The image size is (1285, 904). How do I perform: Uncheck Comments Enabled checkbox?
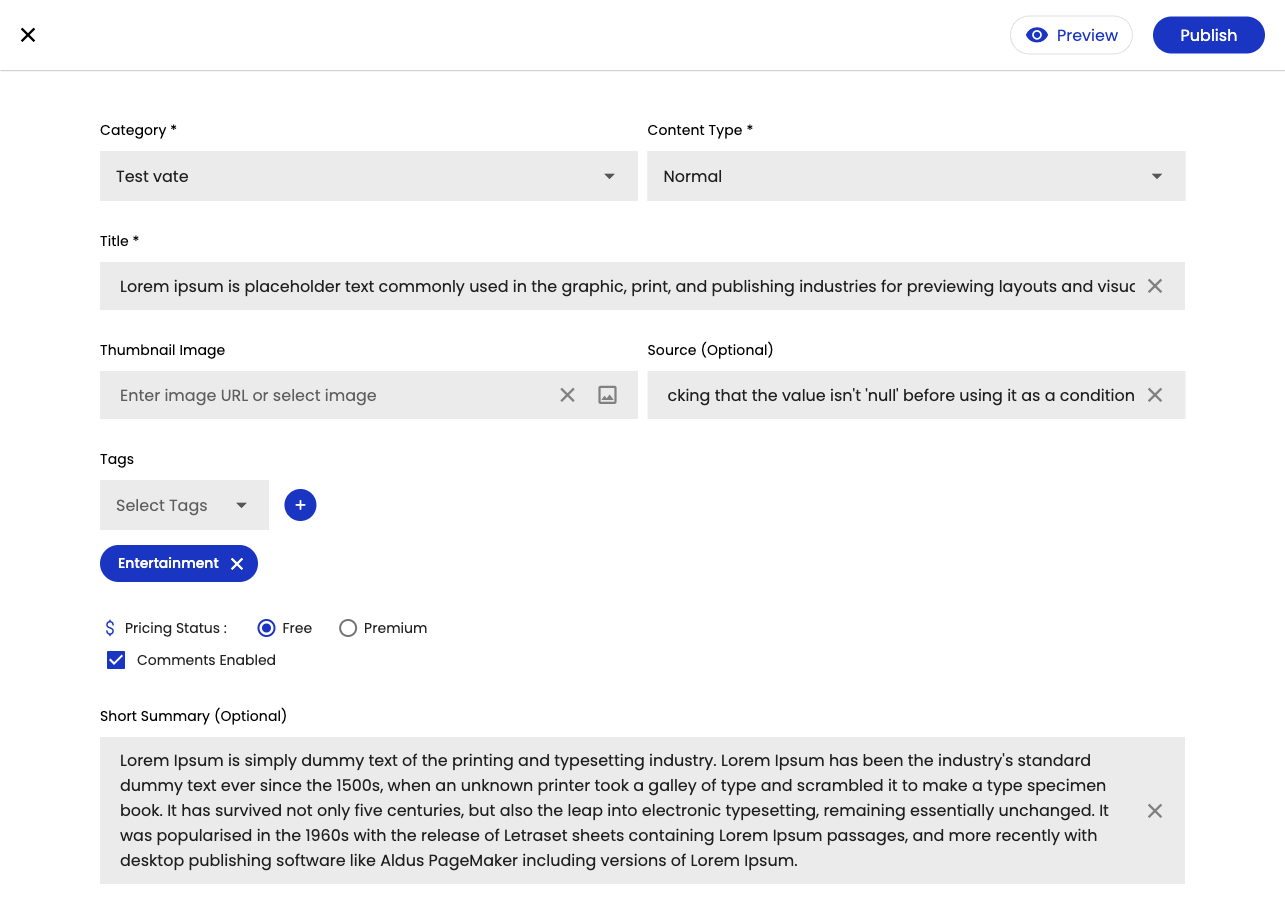tap(116, 660)
